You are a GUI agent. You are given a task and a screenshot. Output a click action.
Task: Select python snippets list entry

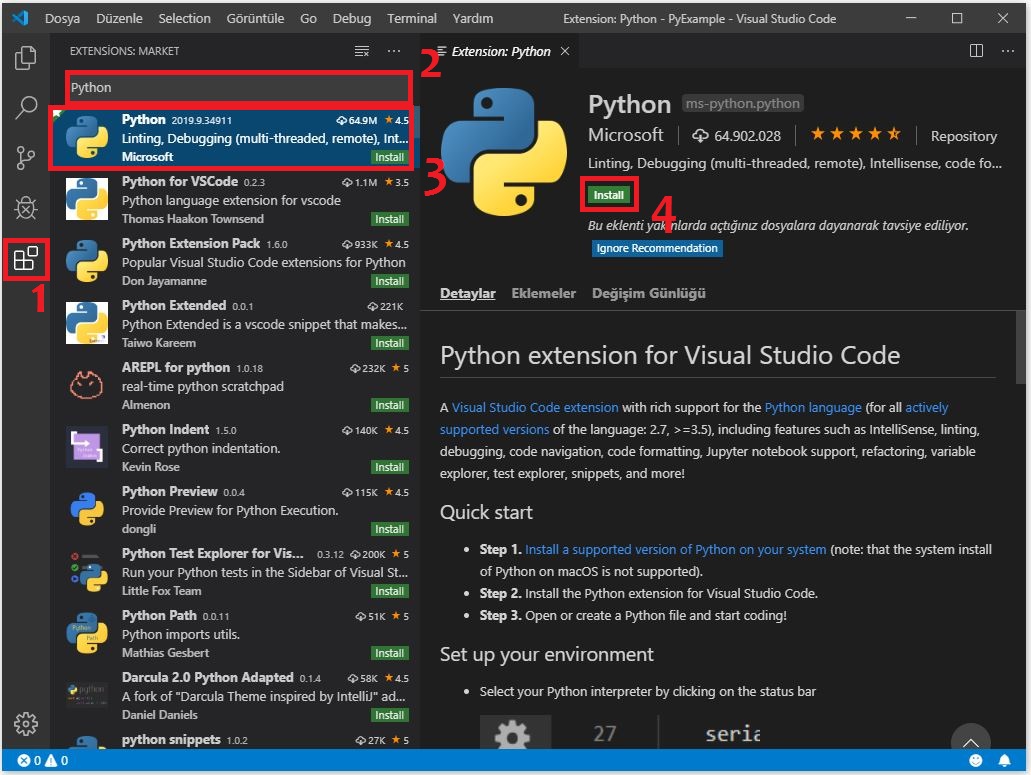coord(233,740)
